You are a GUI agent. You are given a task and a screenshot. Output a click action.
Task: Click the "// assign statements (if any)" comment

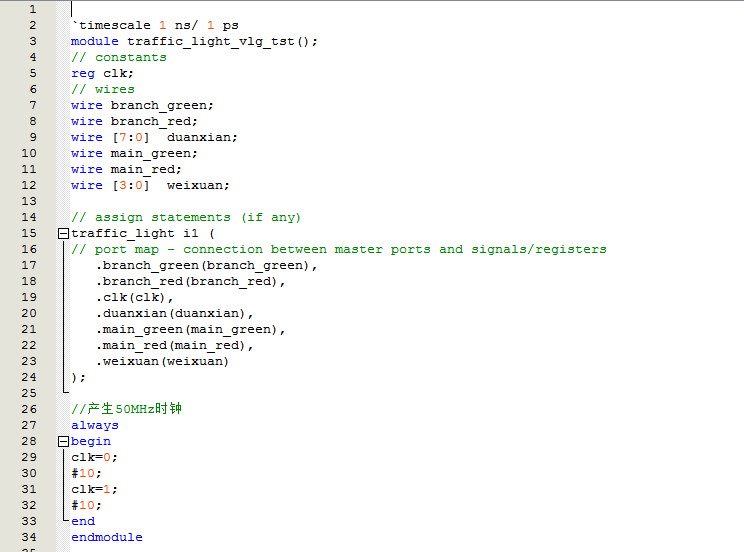[x=186, y=217]
